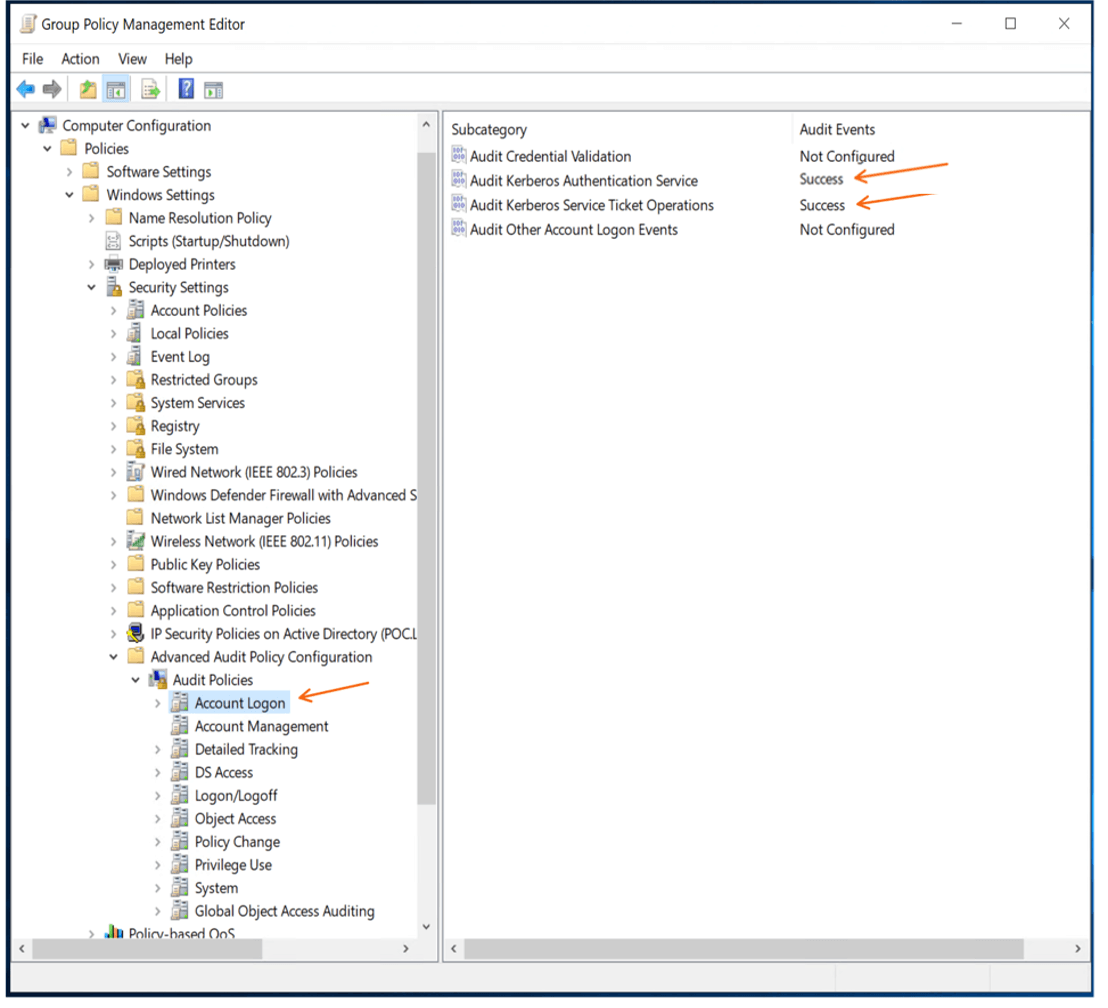This screenshot has height=1008, width=1108.
Task: Expand the Logon/Logoff audit category
Action: click(158, 797)
